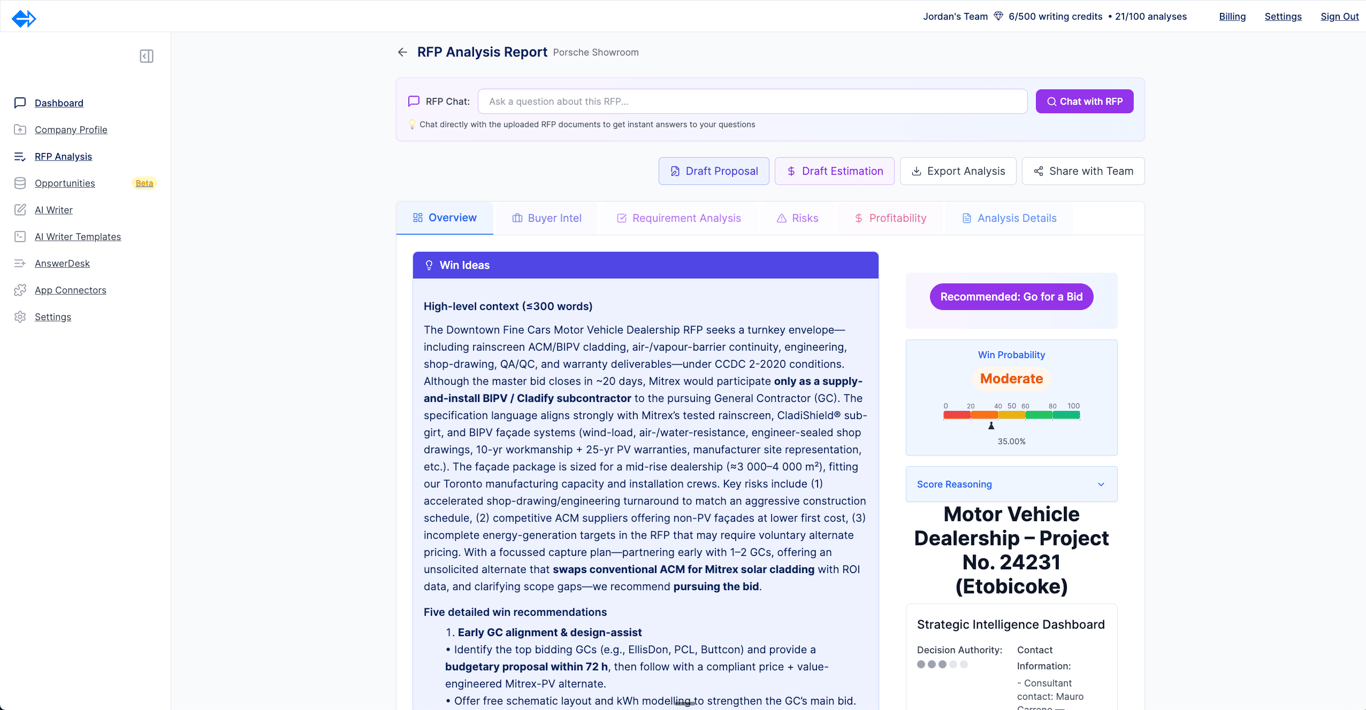
Task: Open Opportunities in the sidebar
Action: (x=65, y=183)
